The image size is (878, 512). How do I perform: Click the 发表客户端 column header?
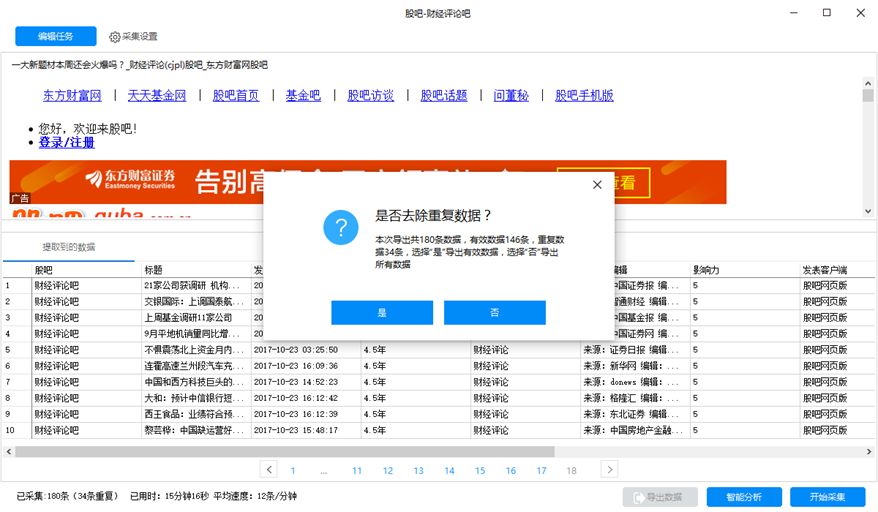(837, 270)
